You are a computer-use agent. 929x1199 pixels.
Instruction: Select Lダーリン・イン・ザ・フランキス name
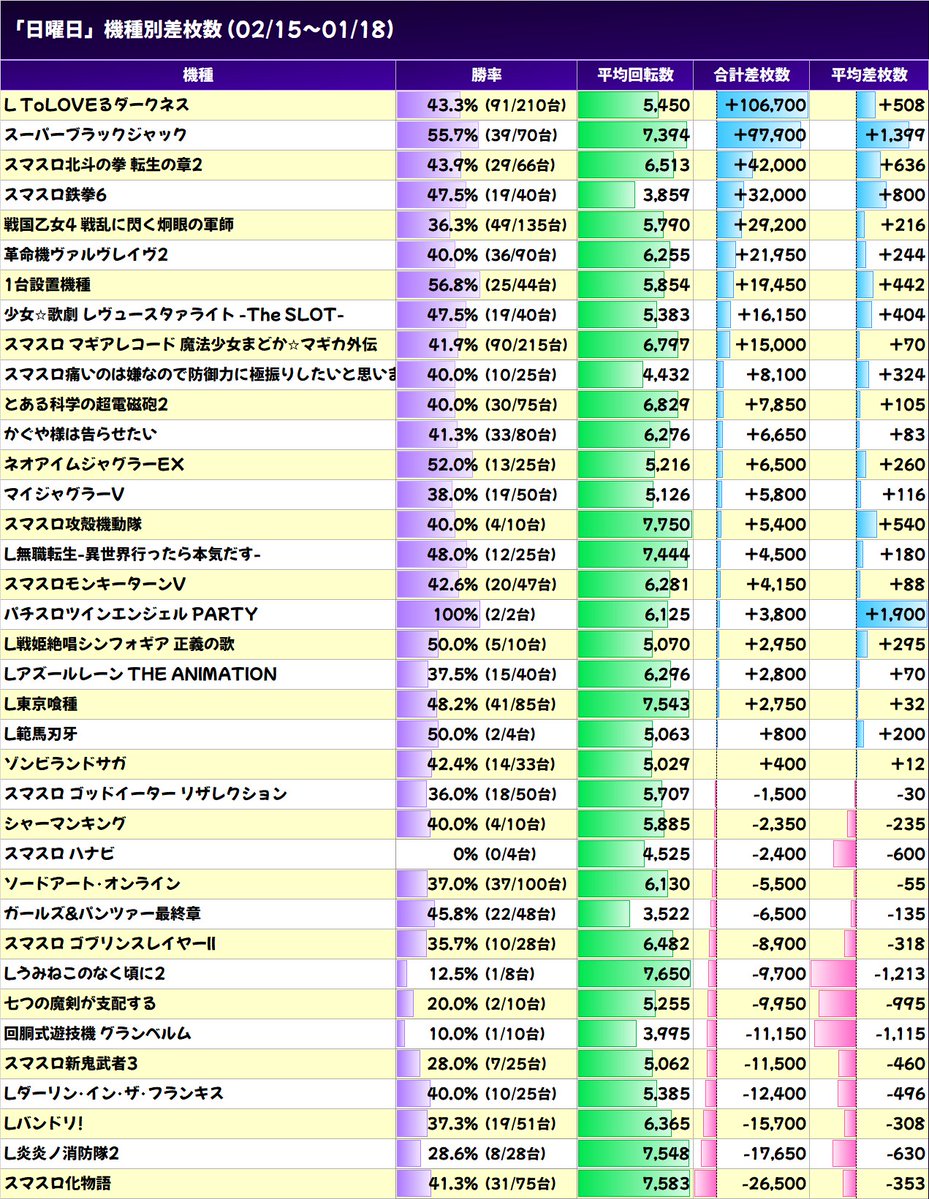[x=114, y=1093]
